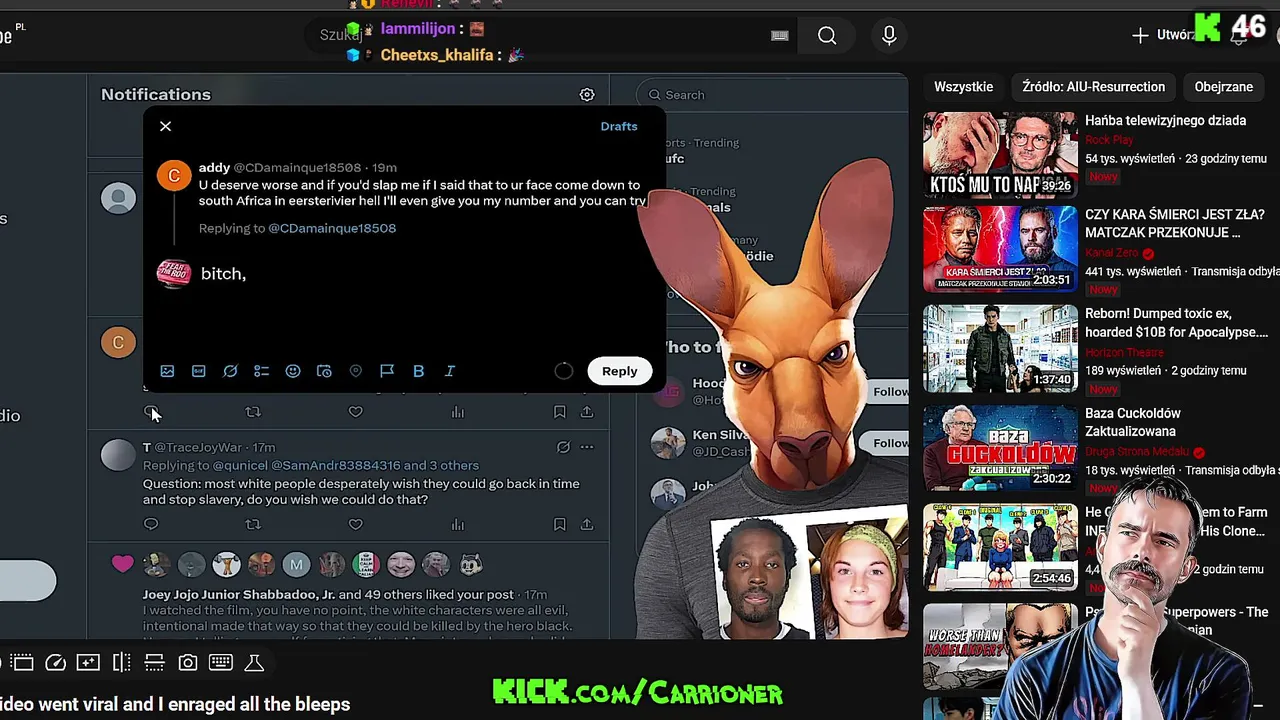The width and height of the screenshot is (1280, 720).
Task: Repost the post behind the reply dialog
Action: (253, 412)
